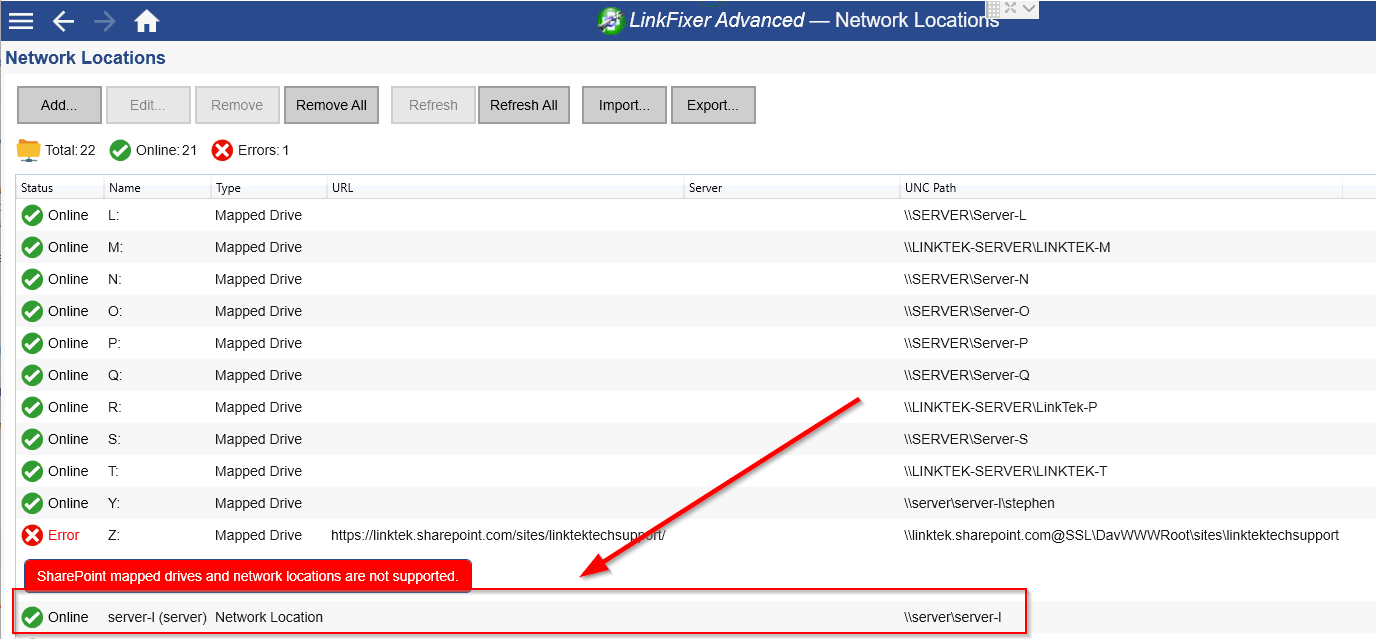Select the \\LINKTEK-SERVER\LinkTek-P path cell

tap(1001, 407)
